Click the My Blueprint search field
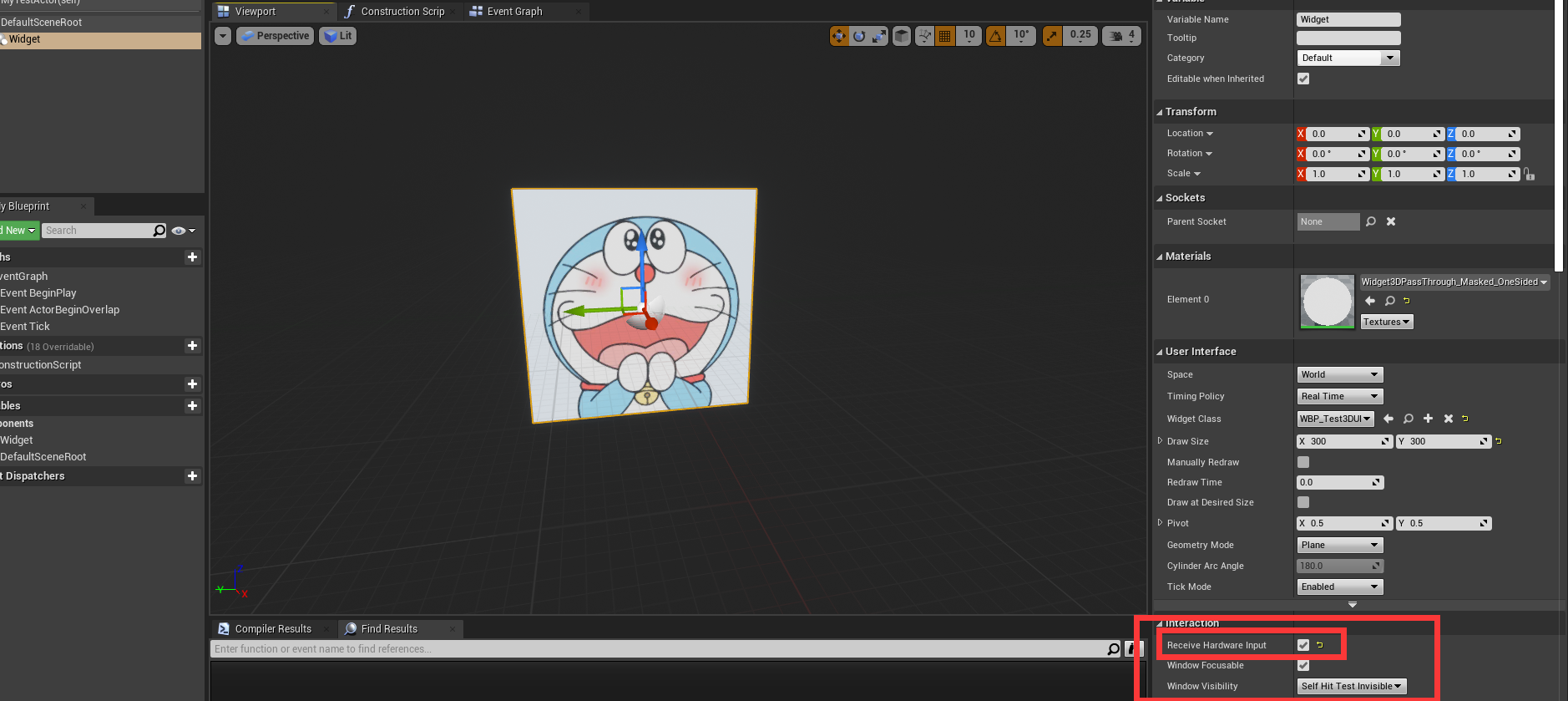This screenshot has width=1568, height=701. click(x=104, y=231)
